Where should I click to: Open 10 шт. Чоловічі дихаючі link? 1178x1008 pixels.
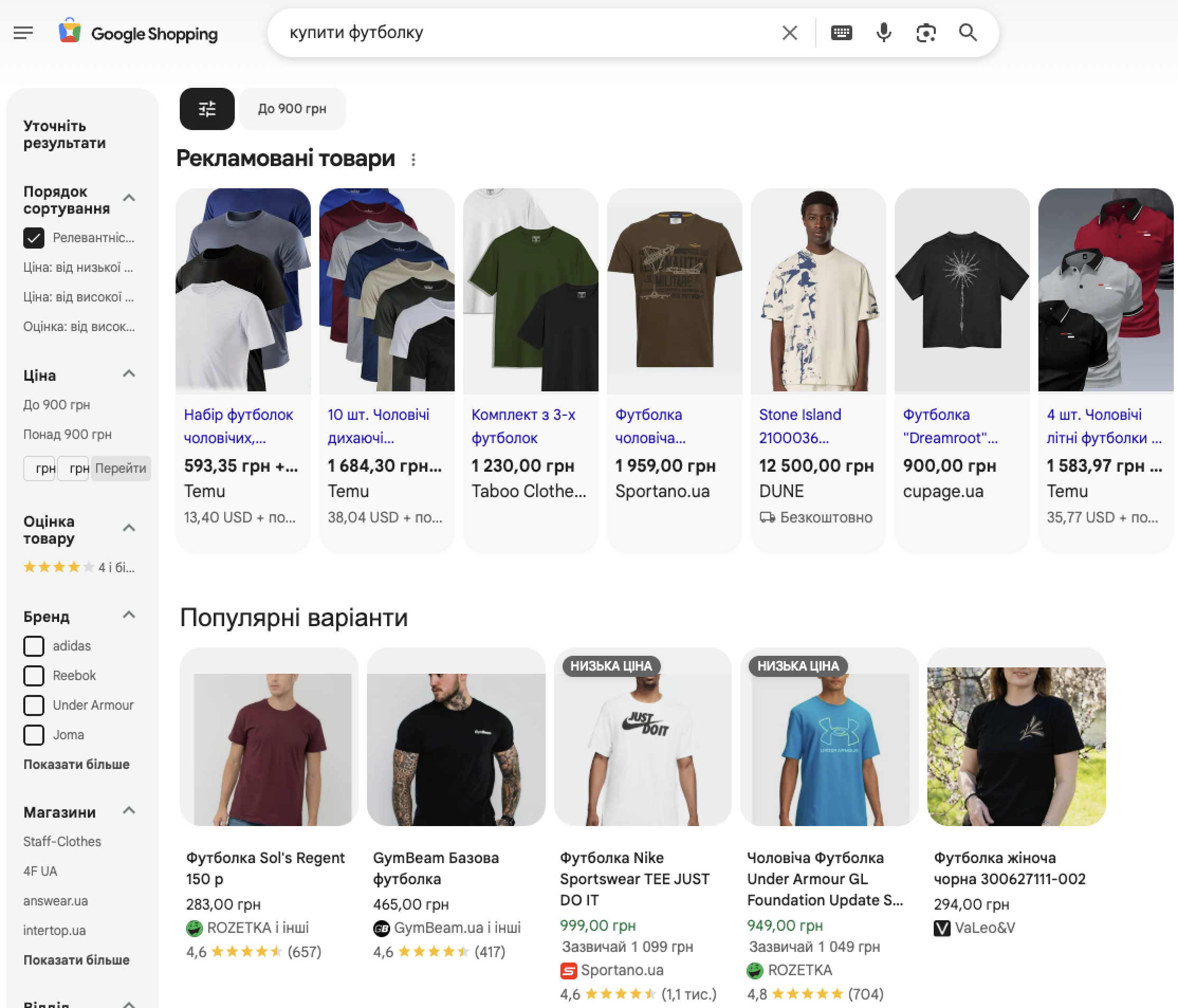click(378, 426)
